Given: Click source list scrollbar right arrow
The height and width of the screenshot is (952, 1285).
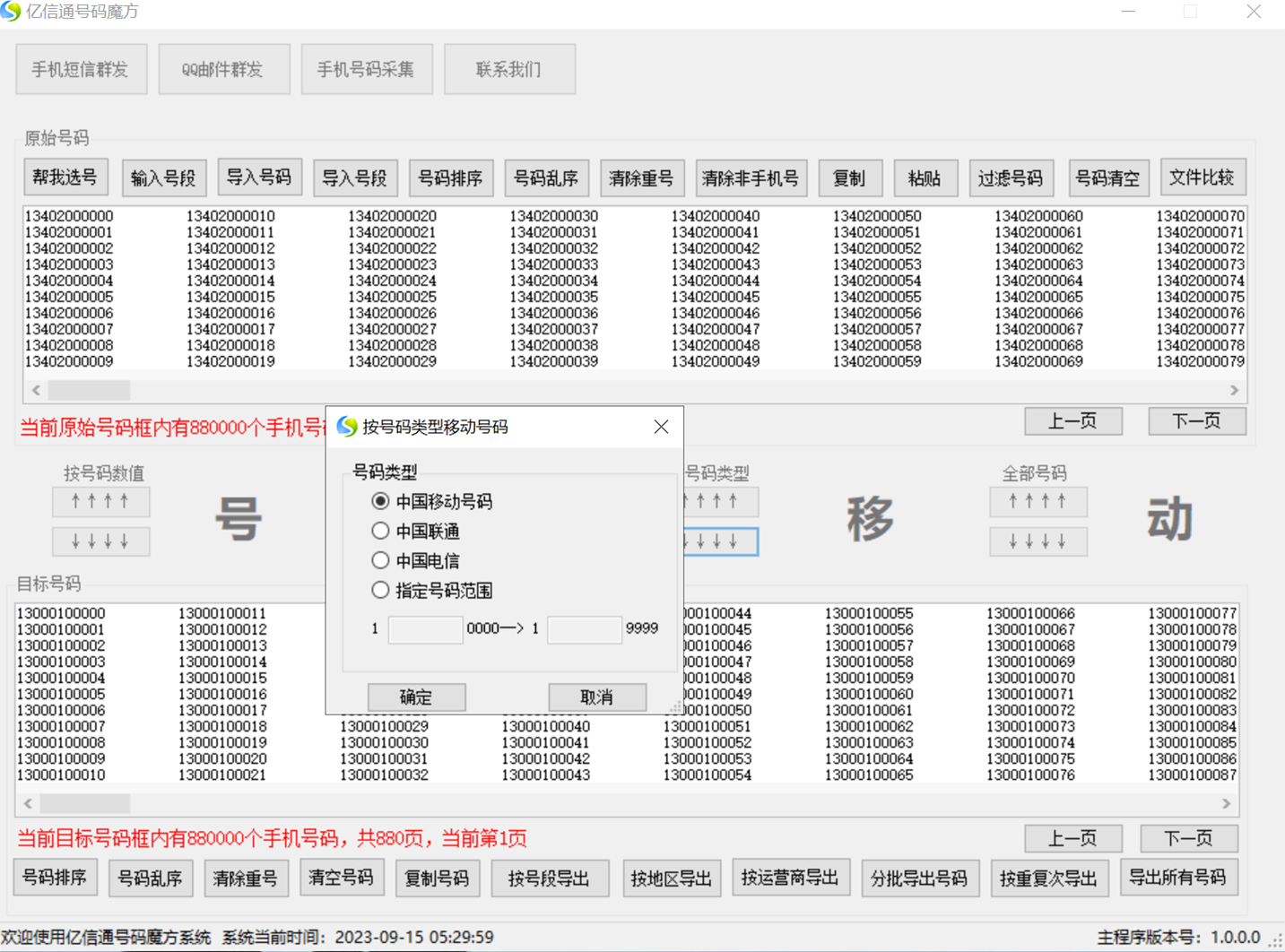Looking at the screenshot, I should 1234,390.
